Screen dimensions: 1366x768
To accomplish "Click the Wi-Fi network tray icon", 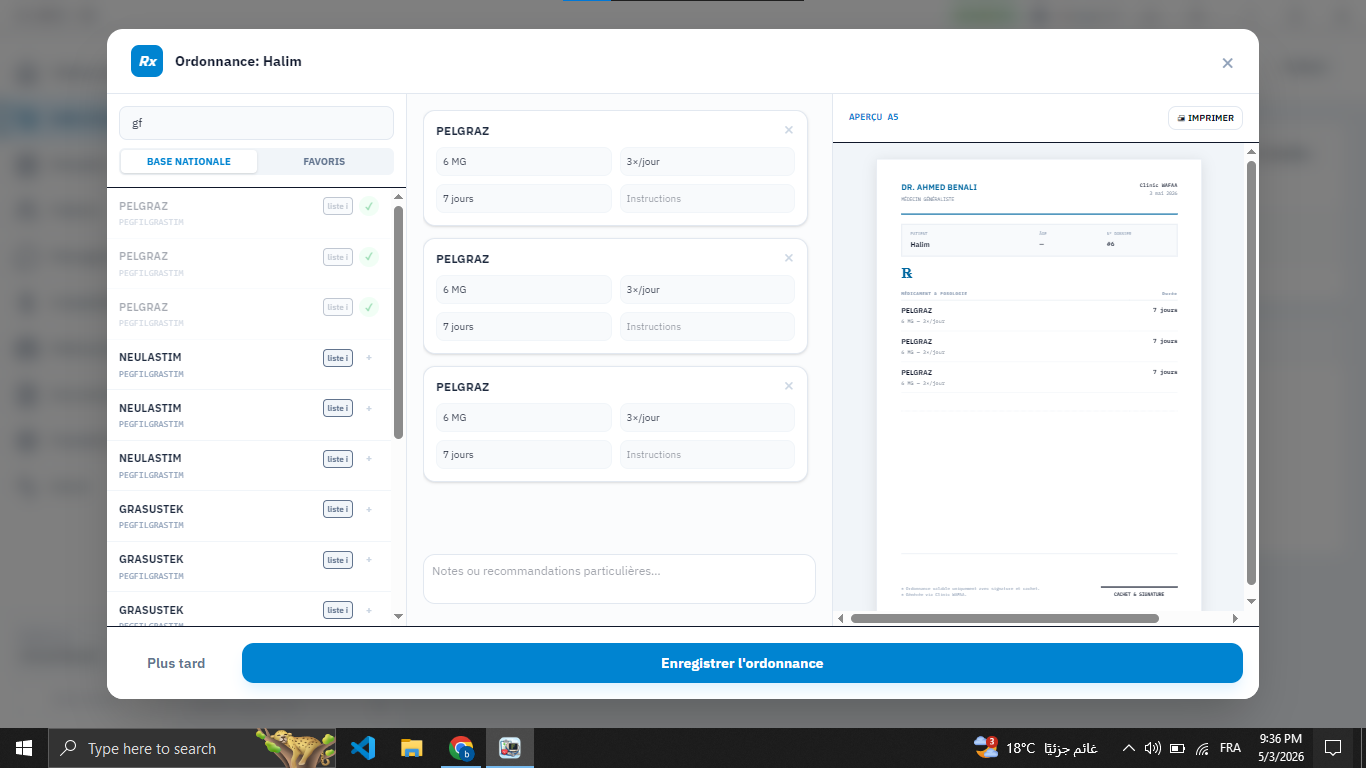I will coord(1202,748).
